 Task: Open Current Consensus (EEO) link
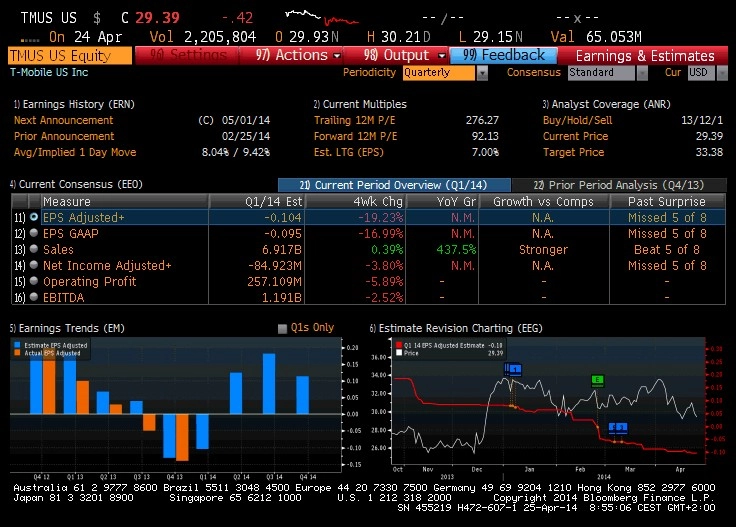tap(76, 184)
